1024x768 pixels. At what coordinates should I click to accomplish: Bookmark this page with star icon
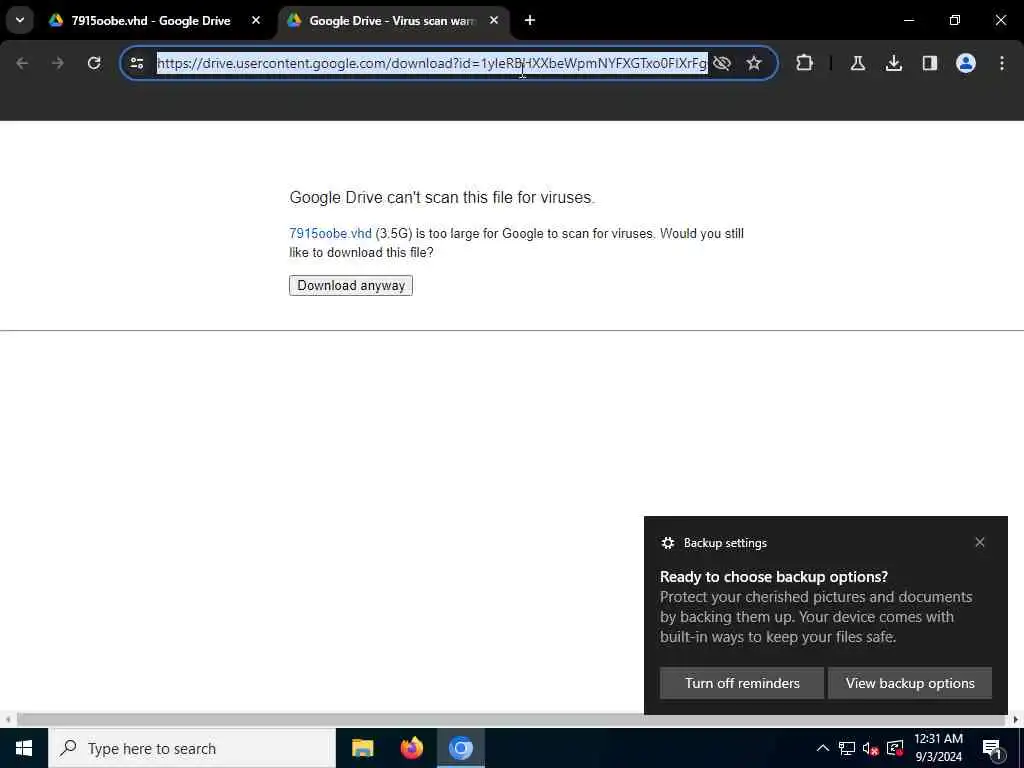click(754, 63)
